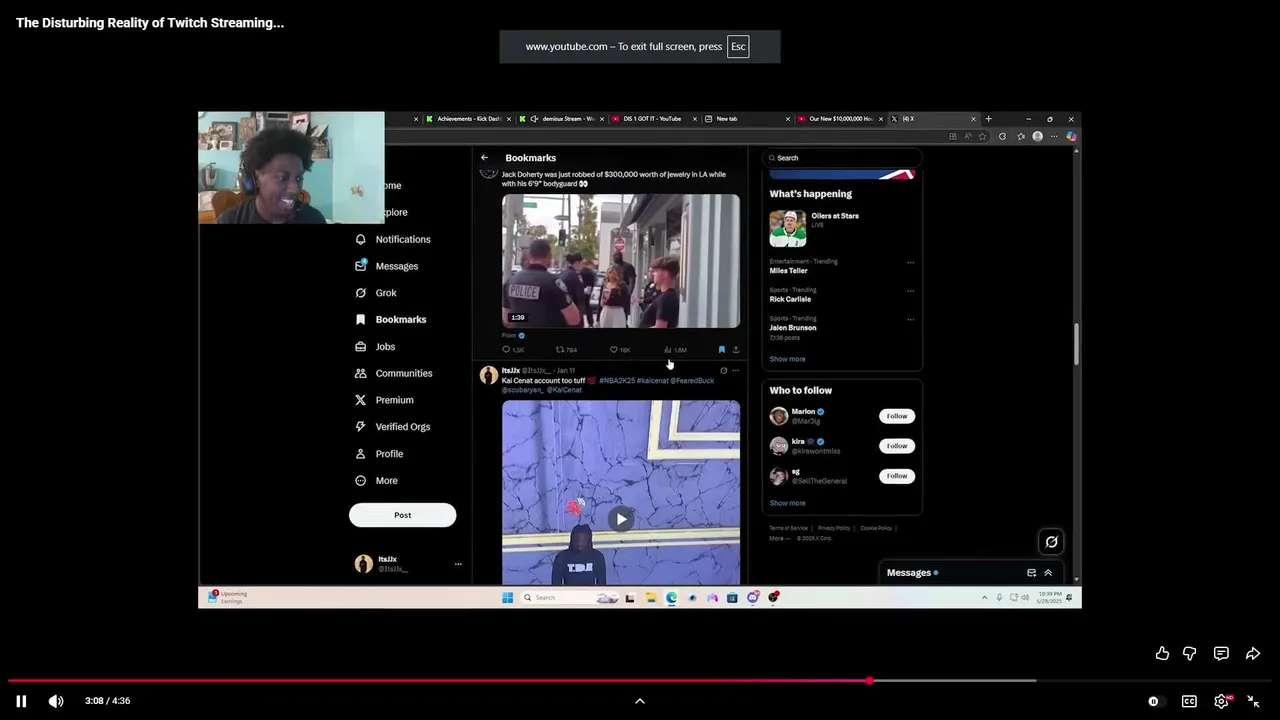Share the Jack Doherty tweet
Viewport: 1280px width, 720px height.
point(736,350)
